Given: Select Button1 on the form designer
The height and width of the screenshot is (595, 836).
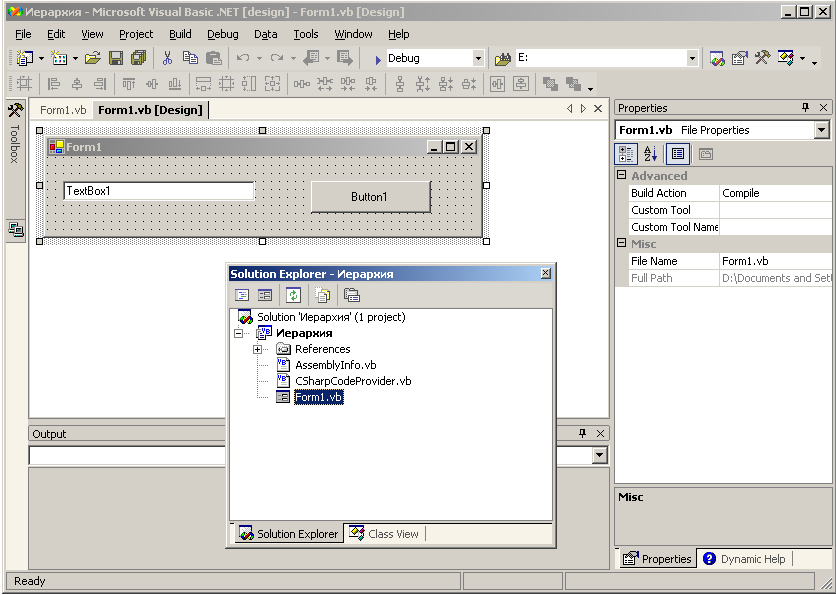Looking at the screenshot, I should coord(371,197).
